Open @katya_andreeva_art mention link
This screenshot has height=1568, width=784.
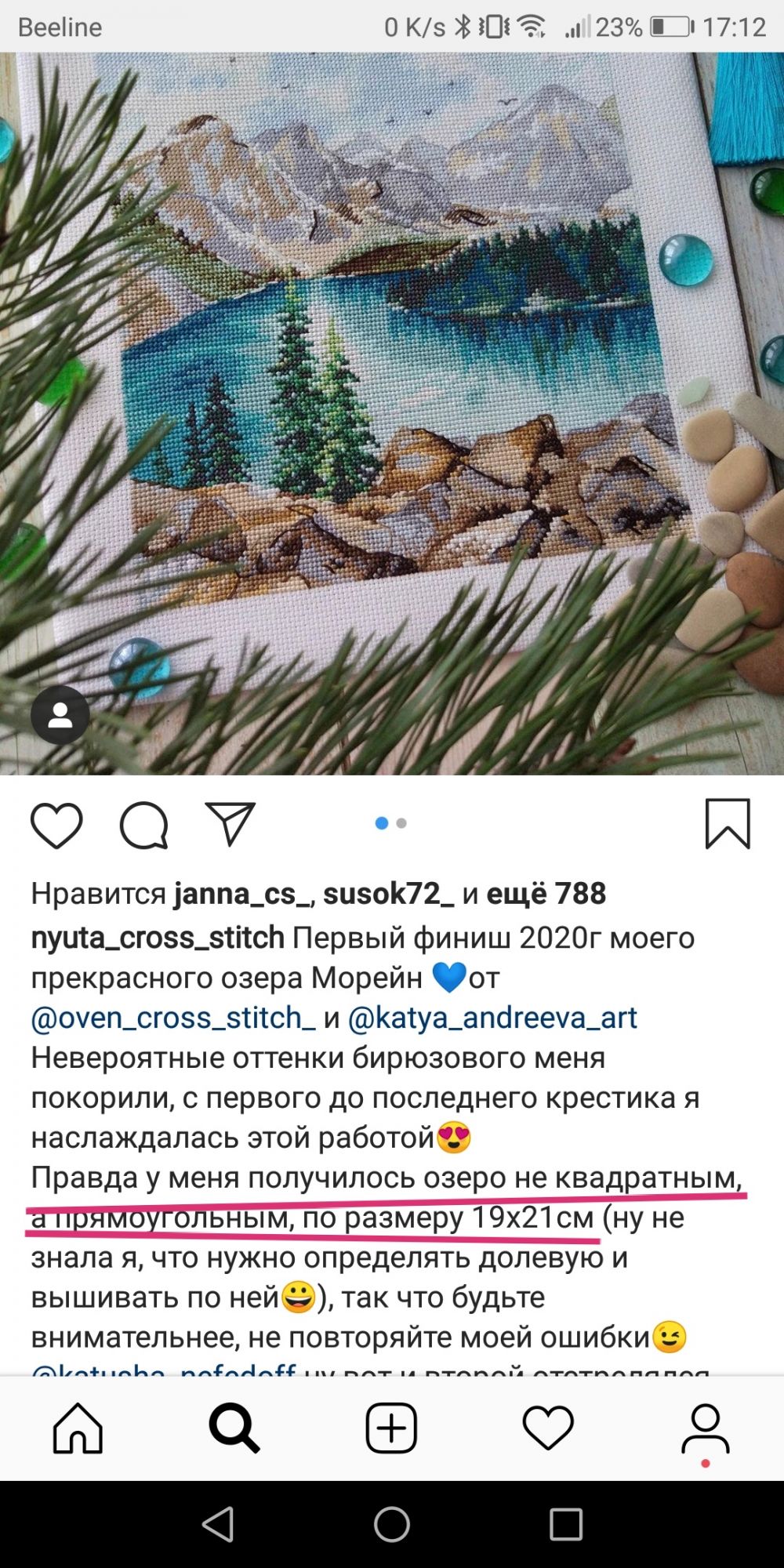[492, 1018]
